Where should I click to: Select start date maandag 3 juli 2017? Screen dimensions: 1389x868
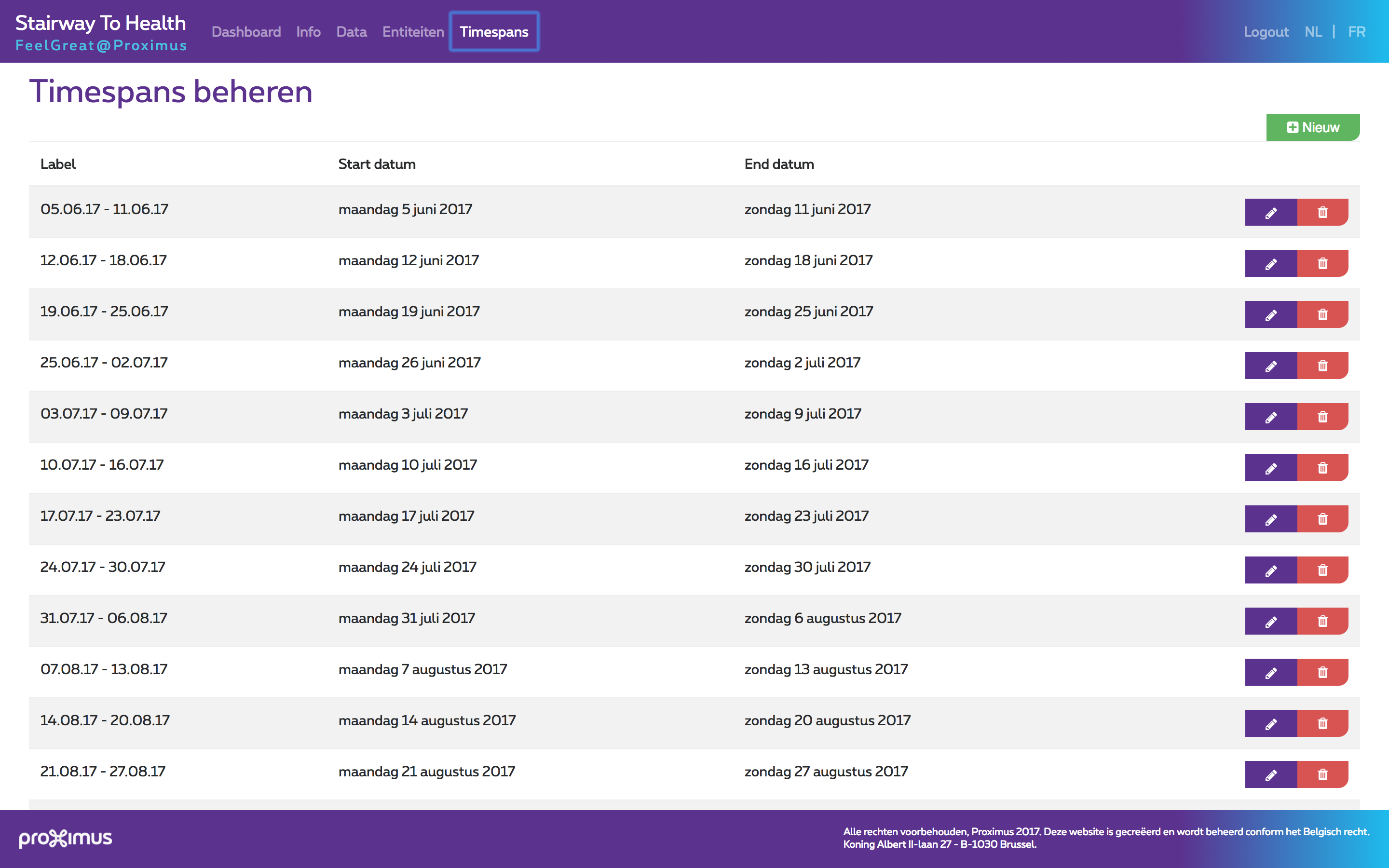tap(403, 414)
